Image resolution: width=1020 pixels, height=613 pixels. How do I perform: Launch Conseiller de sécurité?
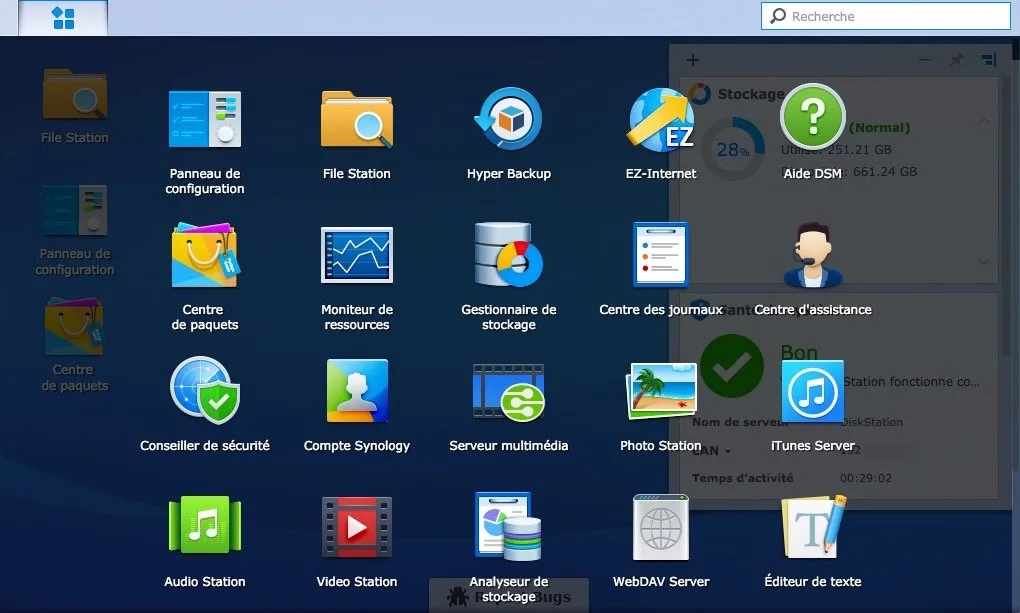click(x=205, y=390)
